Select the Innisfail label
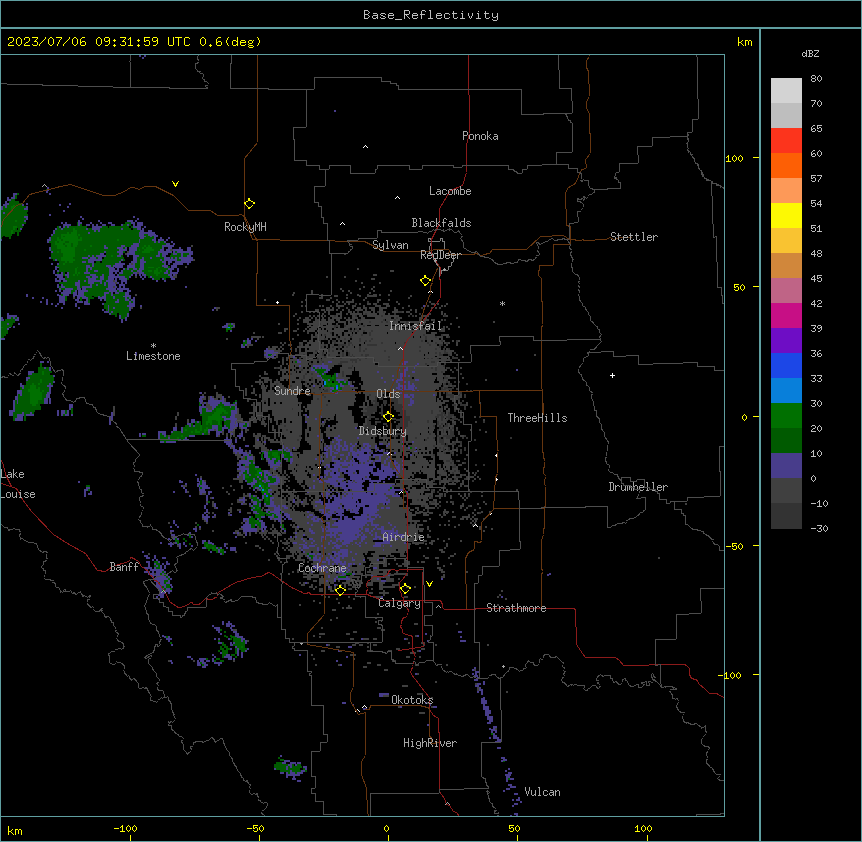 tap(416, 326)
